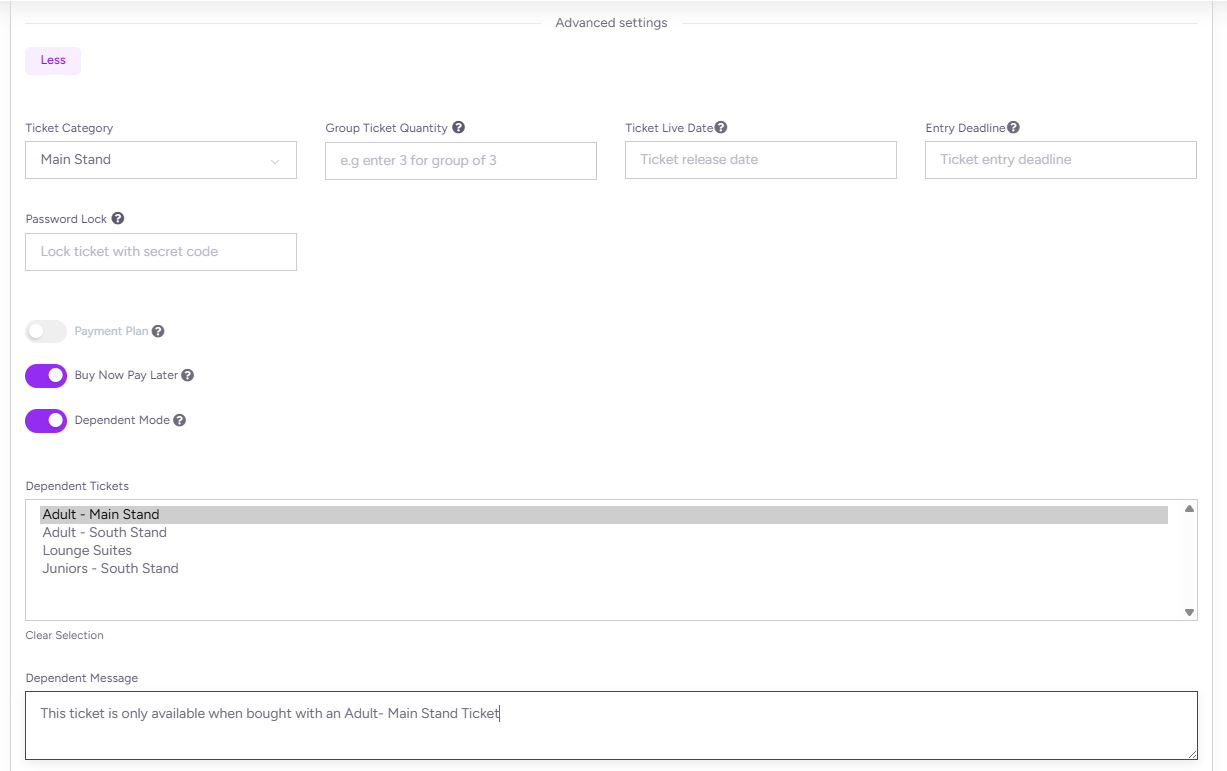Click help icon beside Ticket Live Date
Screen dimensions: 1227x771
(721, 128)
